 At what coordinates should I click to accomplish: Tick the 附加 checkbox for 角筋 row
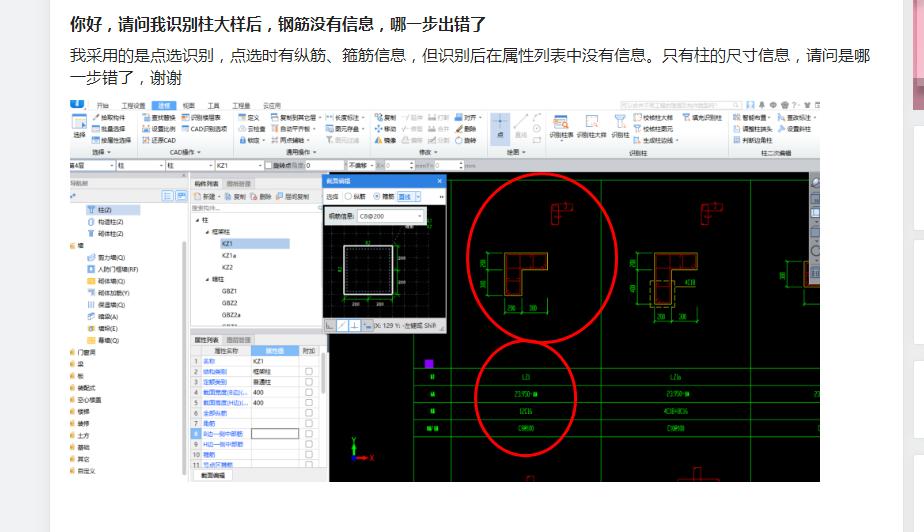(309, 424)
